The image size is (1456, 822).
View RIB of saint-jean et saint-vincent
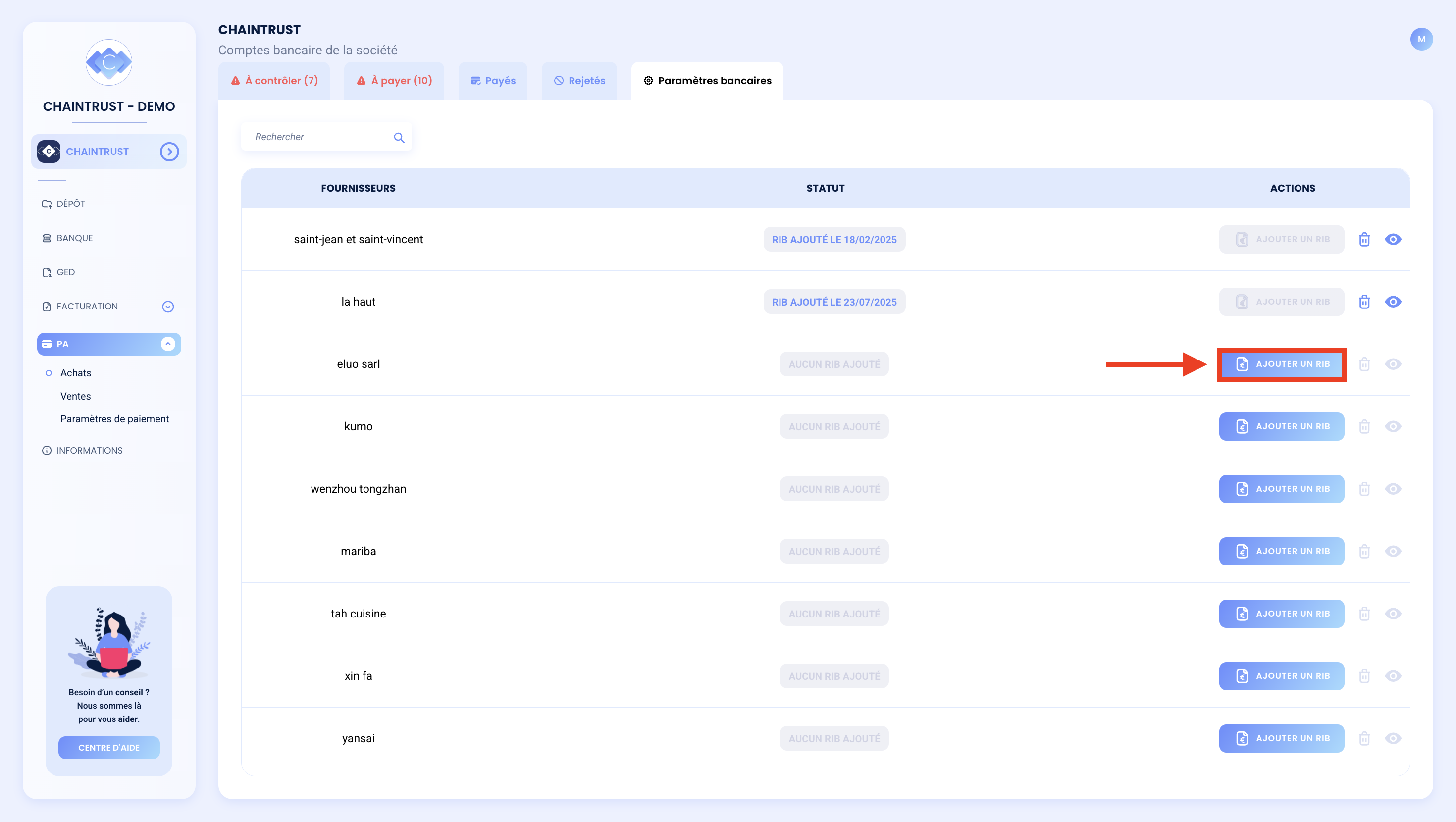[1393, 239]
